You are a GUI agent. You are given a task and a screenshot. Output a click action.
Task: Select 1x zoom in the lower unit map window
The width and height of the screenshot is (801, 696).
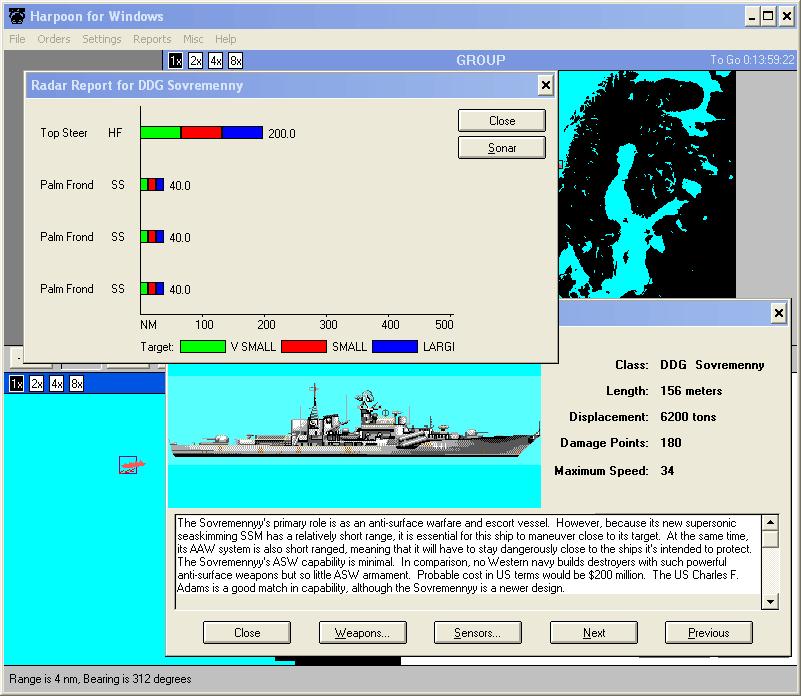16,384
